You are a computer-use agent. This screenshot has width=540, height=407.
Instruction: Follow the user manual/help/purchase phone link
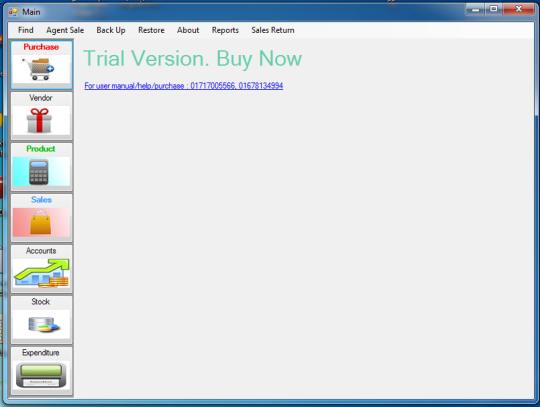[x=184, y=86]
